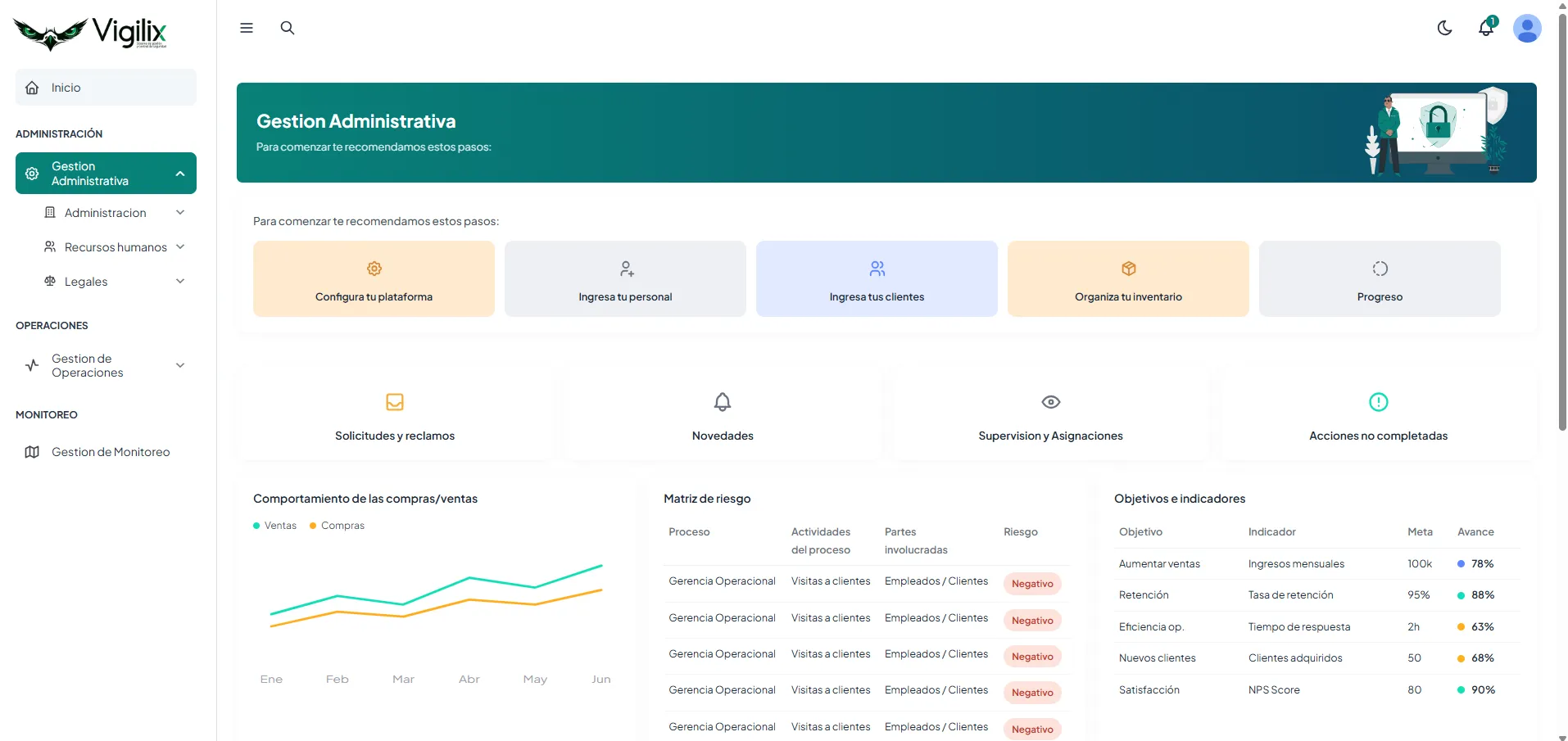Open Gestion de Operaciones menu item
The width and height of the screenshot is (1568, 741).
(x=106, y=366)
